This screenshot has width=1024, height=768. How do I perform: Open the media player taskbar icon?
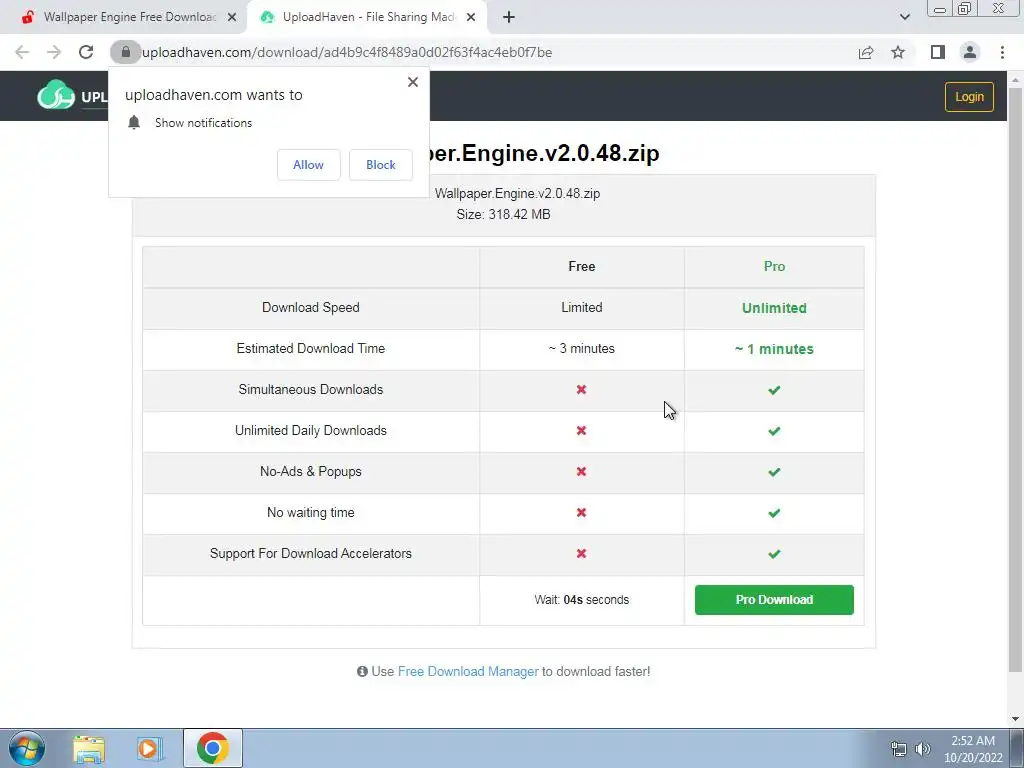[150, 748]
